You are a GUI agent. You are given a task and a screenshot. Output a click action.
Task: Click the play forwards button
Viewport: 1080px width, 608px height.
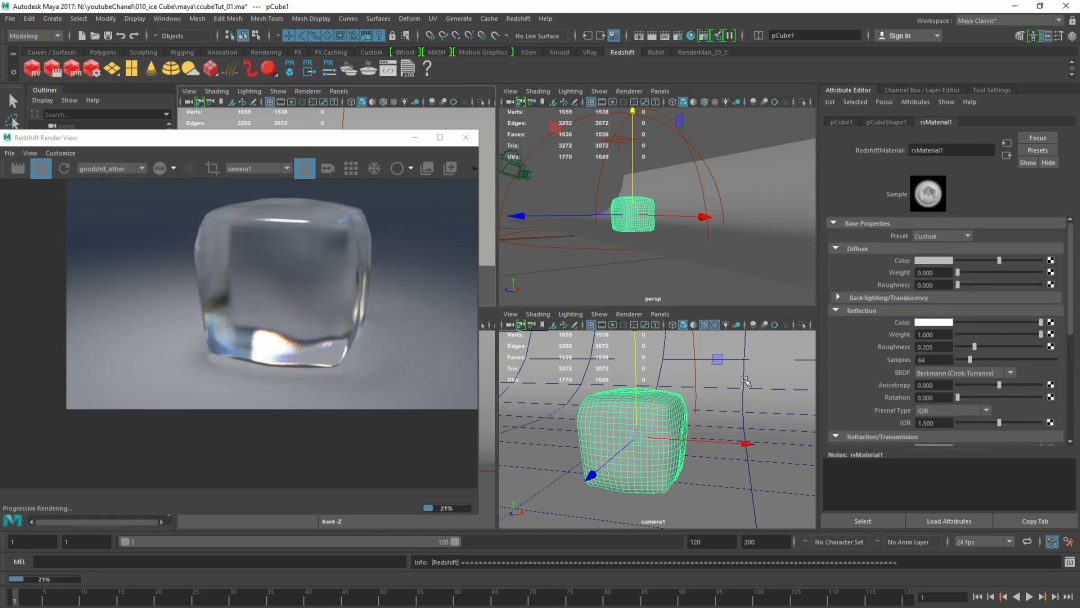pyautogui.click(x=1029, y=597)
